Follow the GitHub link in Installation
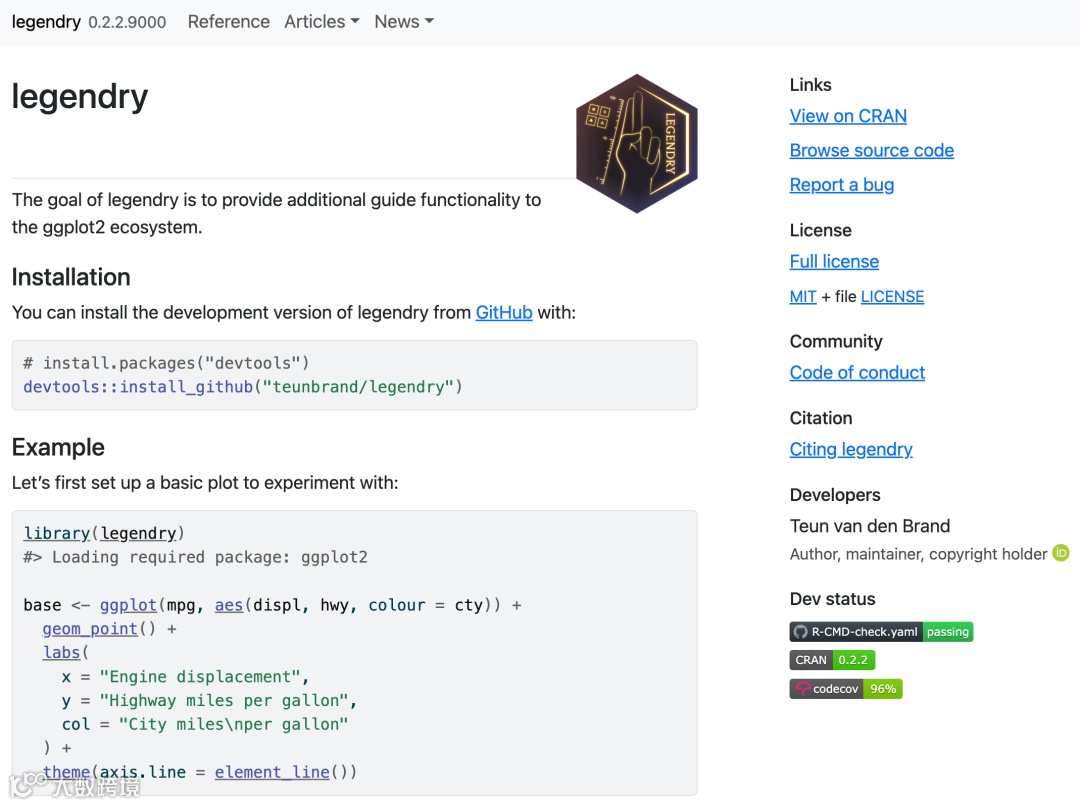 pyautogui.click(x=504, y=313)
